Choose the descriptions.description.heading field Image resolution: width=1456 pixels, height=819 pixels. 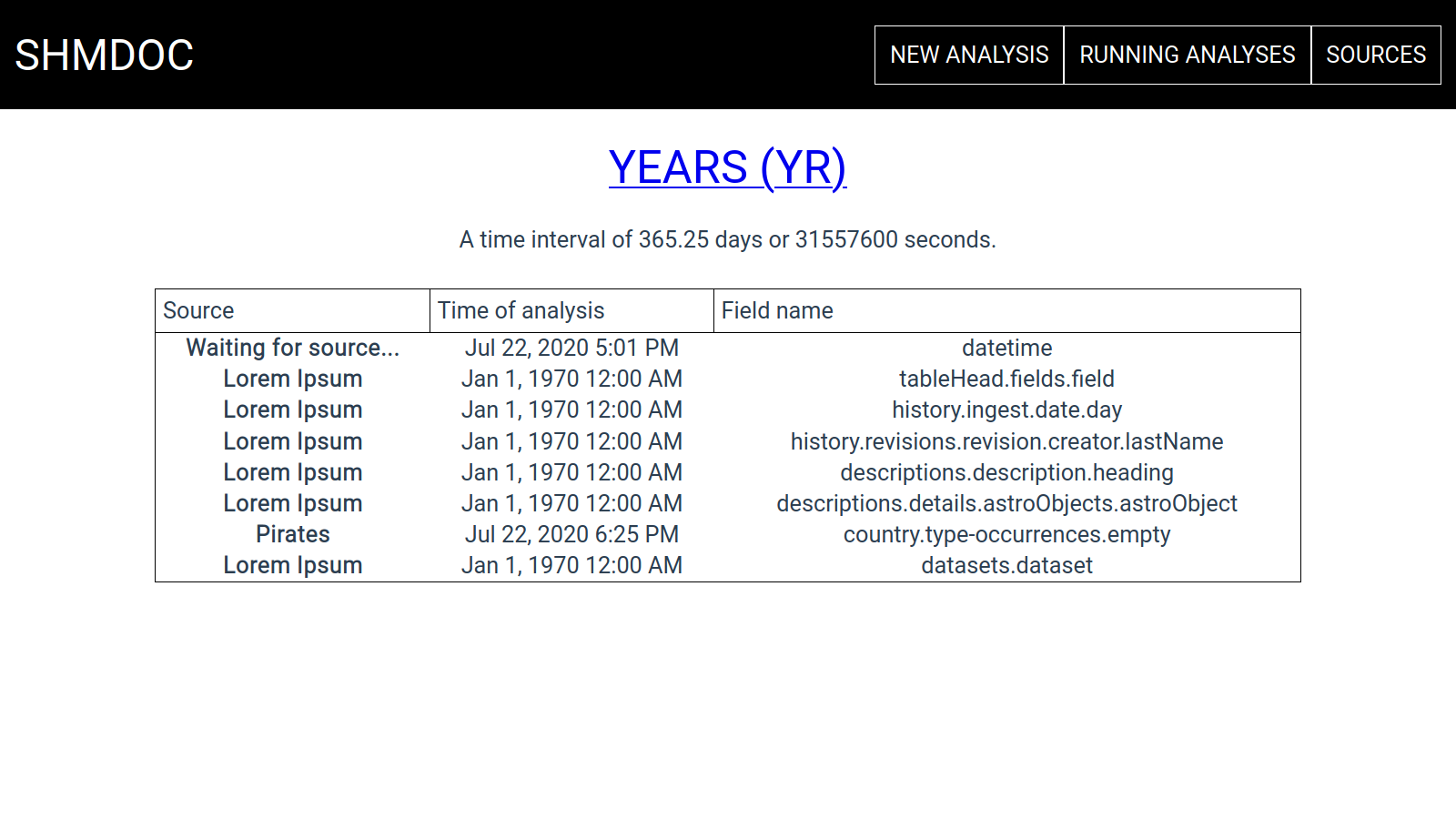[1006, 473]
